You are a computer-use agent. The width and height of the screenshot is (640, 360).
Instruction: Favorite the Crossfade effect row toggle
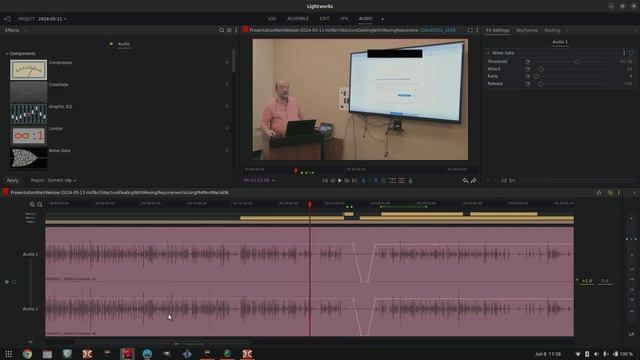click(x=227, y=84)
